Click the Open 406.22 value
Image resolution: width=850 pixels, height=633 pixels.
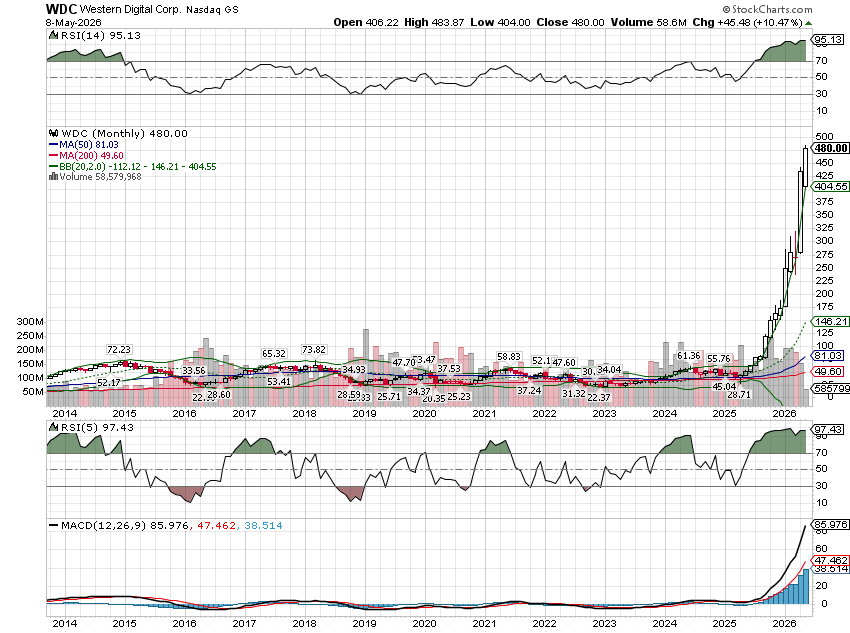tap(366, 22)
